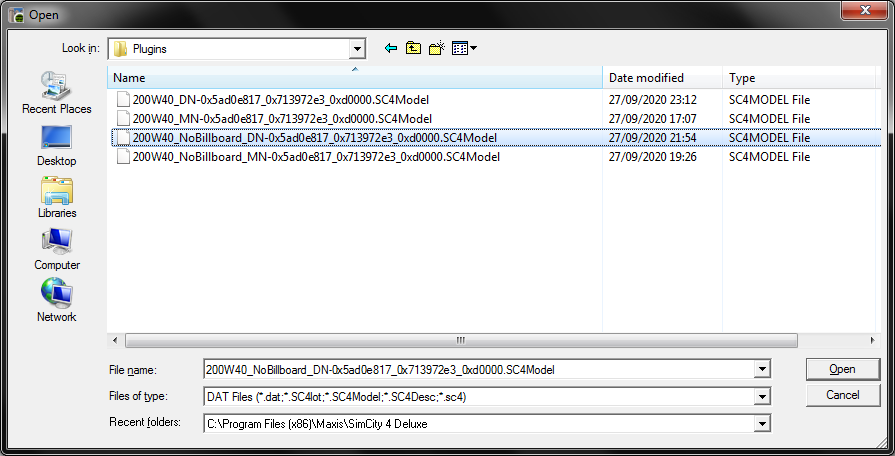
Task: Click the 200W40_MN file icon
Action: pos(123,119)
